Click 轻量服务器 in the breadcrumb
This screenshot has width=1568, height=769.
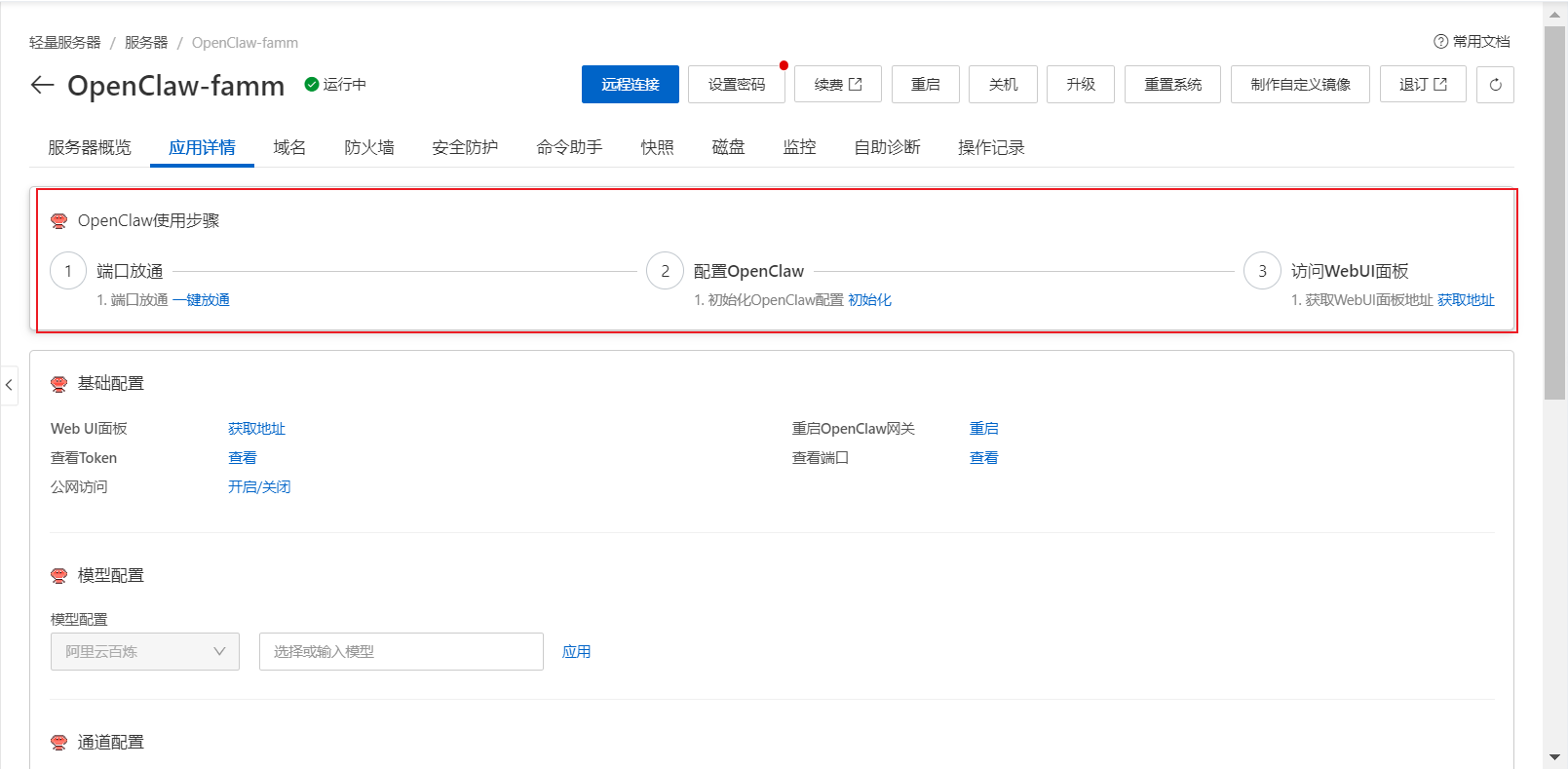(65, 43)
